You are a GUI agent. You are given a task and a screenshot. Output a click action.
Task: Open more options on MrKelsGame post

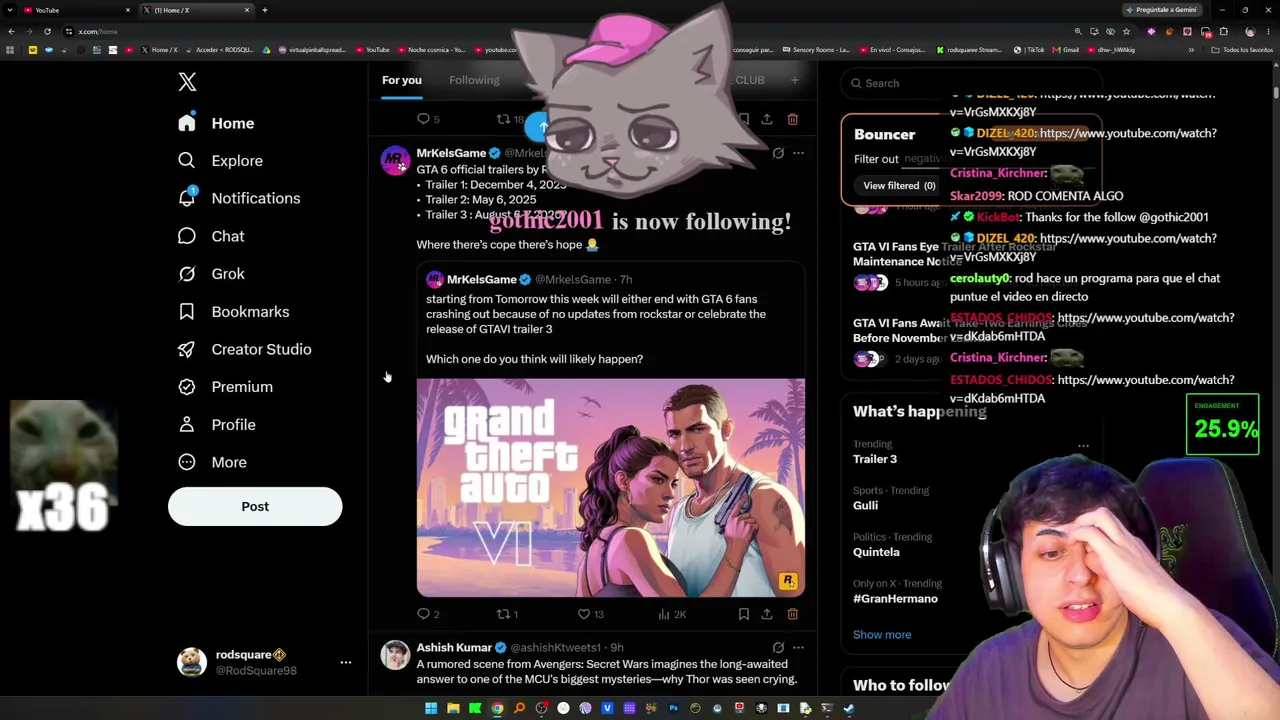tap(798, 153)
